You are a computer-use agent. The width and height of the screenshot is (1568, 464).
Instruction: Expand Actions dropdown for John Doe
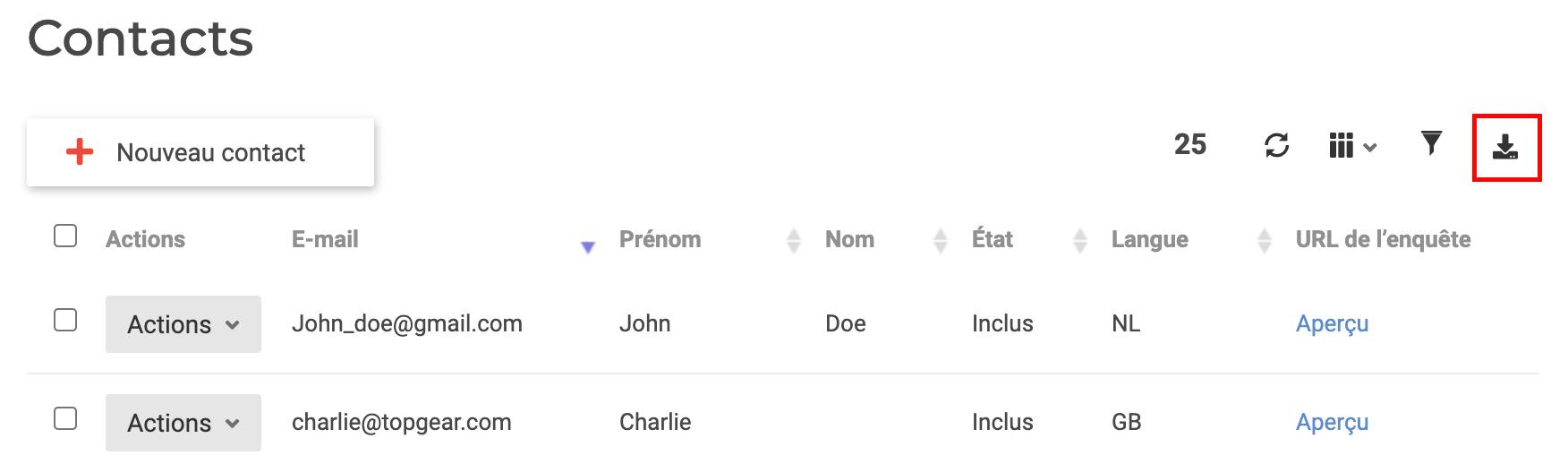(x=183, y=324)
